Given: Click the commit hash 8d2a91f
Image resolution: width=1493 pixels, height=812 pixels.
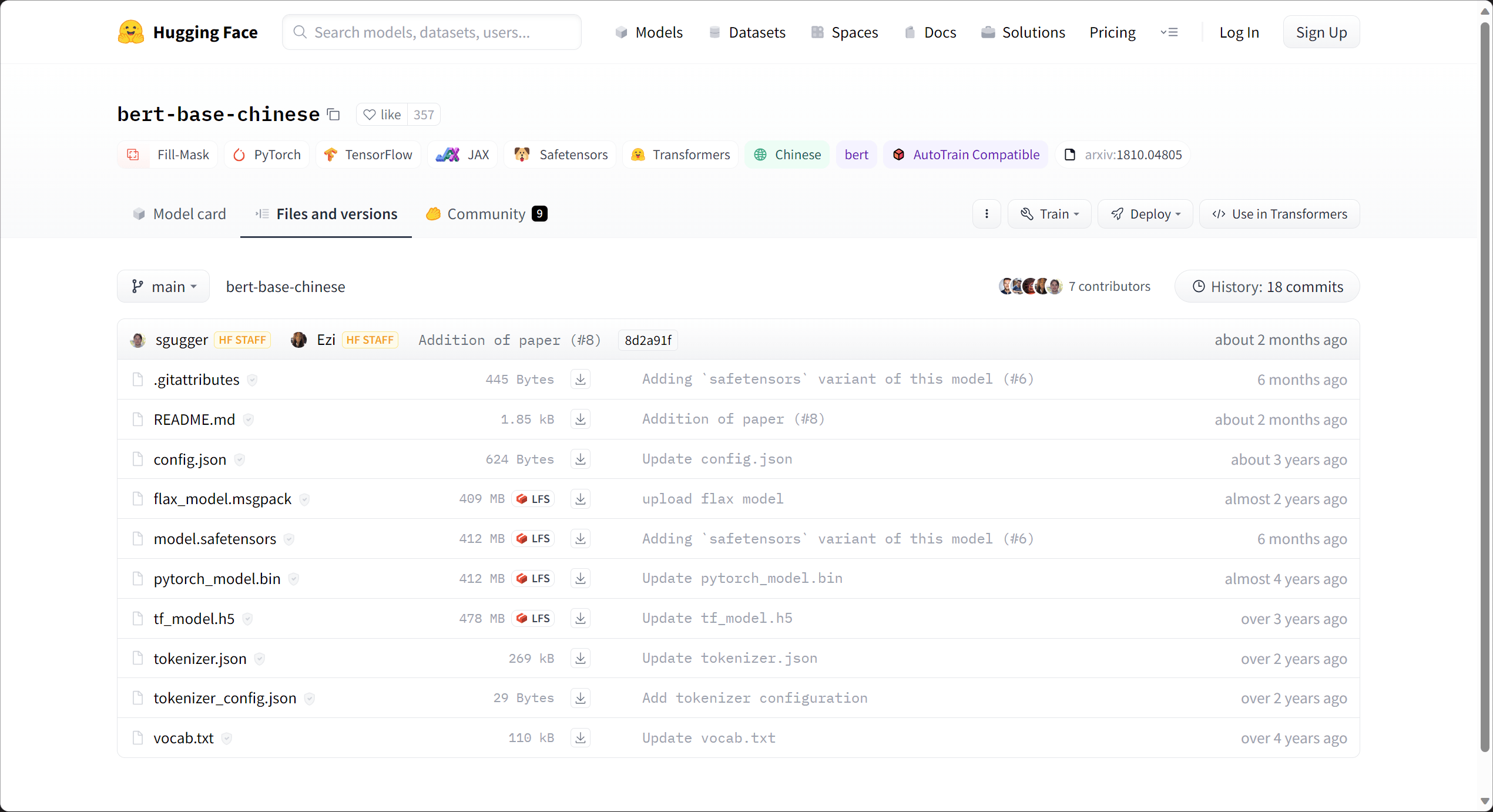Looking at the screenshot, I should [x=648, y=340].
